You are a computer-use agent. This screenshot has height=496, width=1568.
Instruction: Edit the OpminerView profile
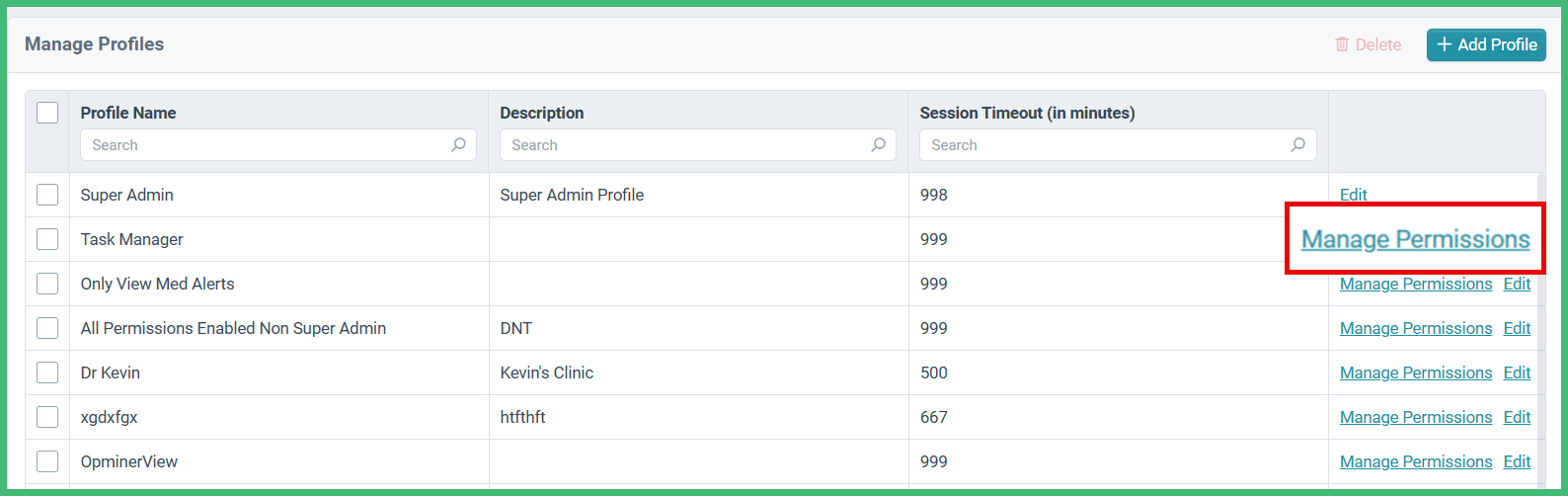click(1517, 461)
